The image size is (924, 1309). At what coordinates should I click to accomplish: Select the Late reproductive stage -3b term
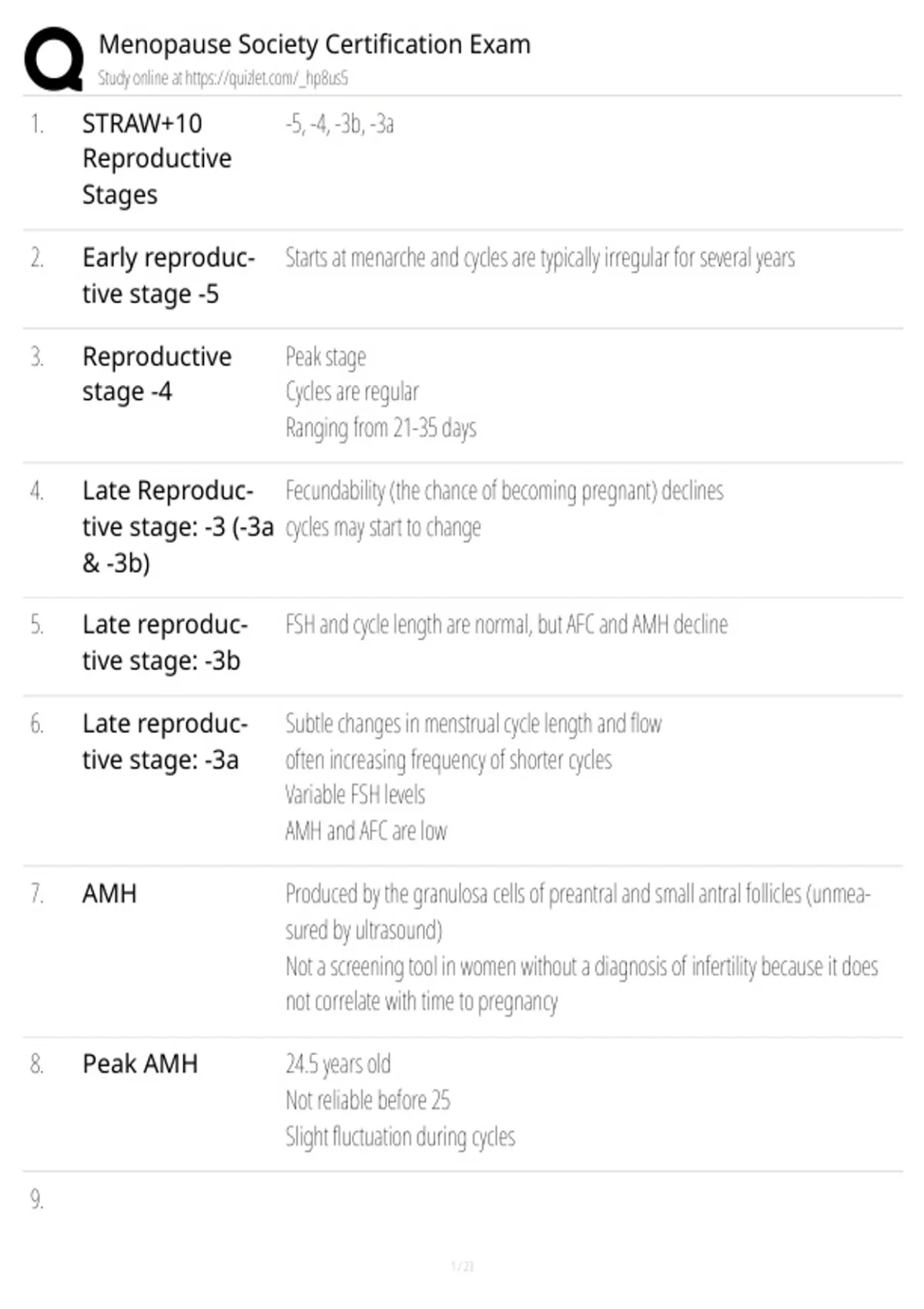tap(166, 642)
